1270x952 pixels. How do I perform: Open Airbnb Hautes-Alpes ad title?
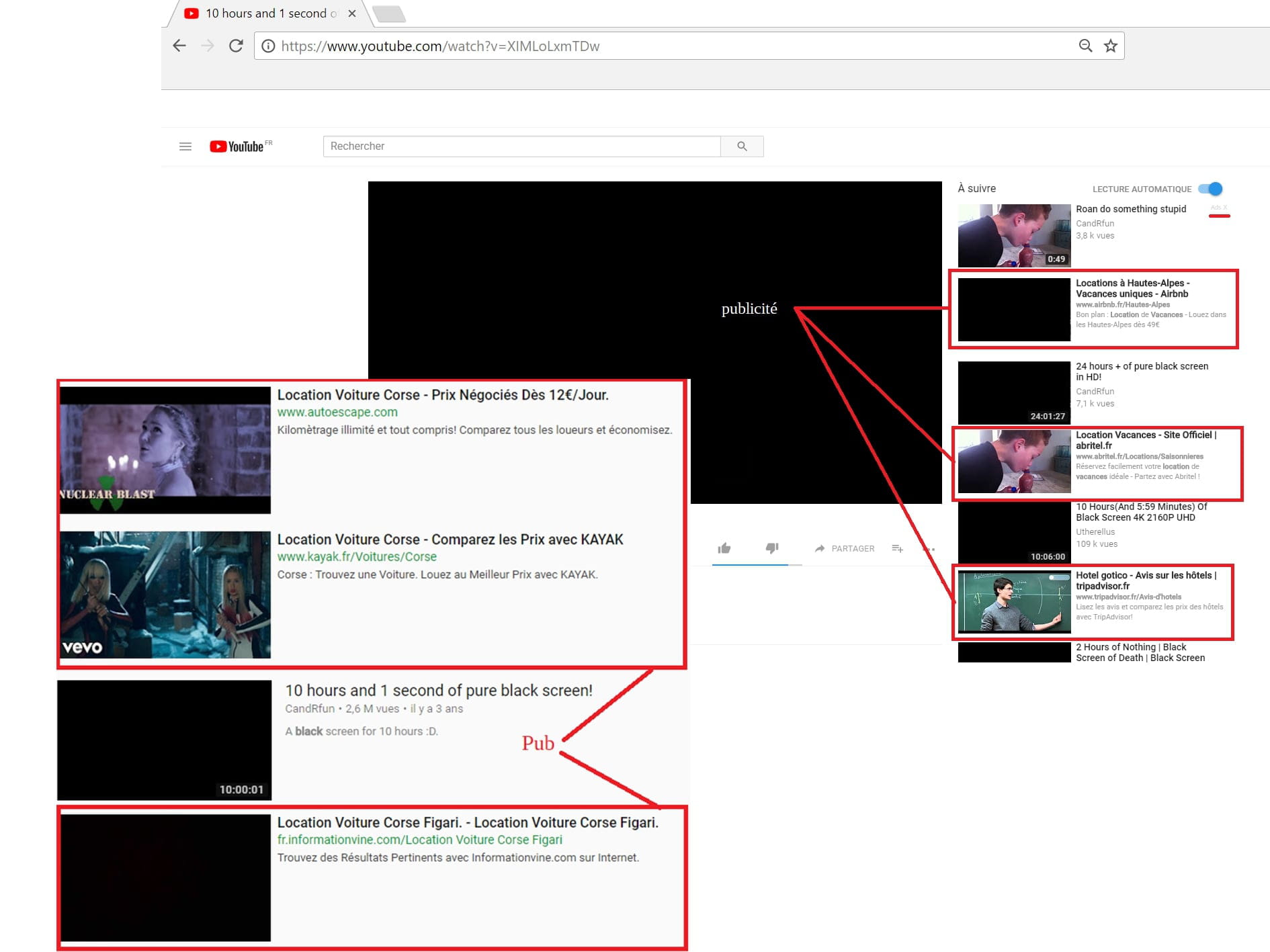(1133, 288)
